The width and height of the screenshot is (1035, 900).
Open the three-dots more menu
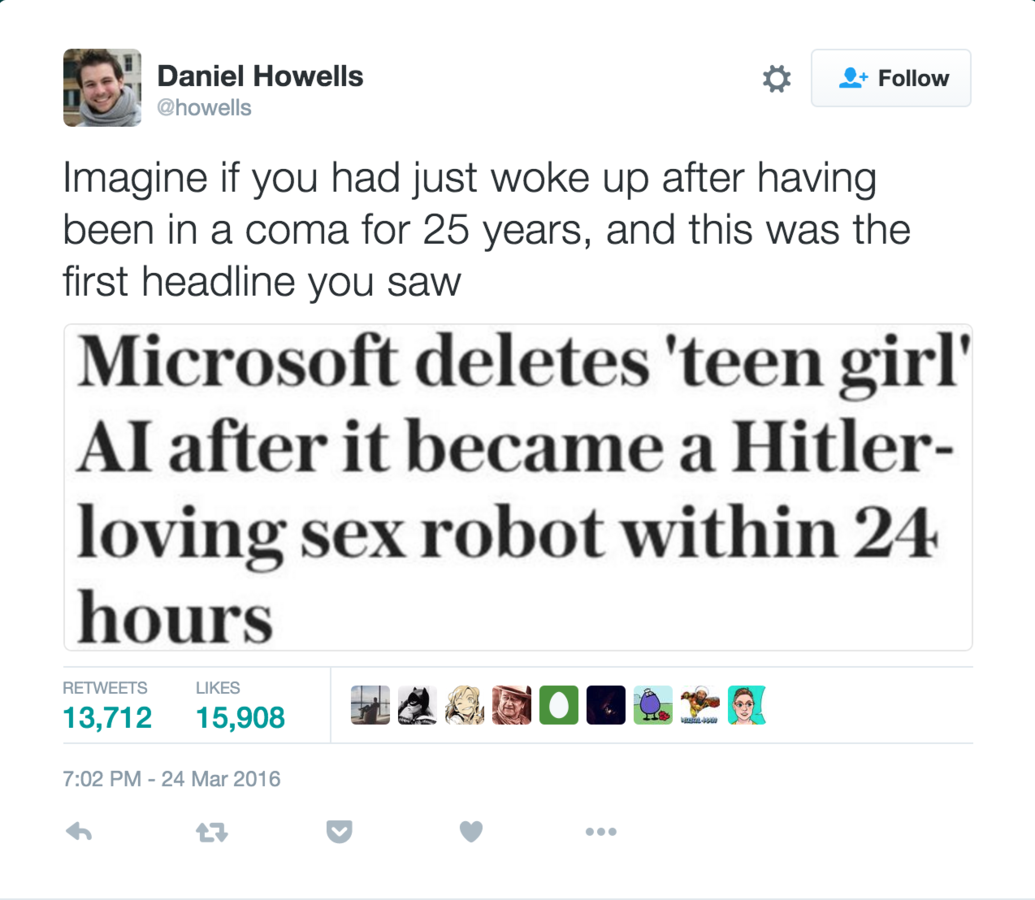(x=601, y=831)
